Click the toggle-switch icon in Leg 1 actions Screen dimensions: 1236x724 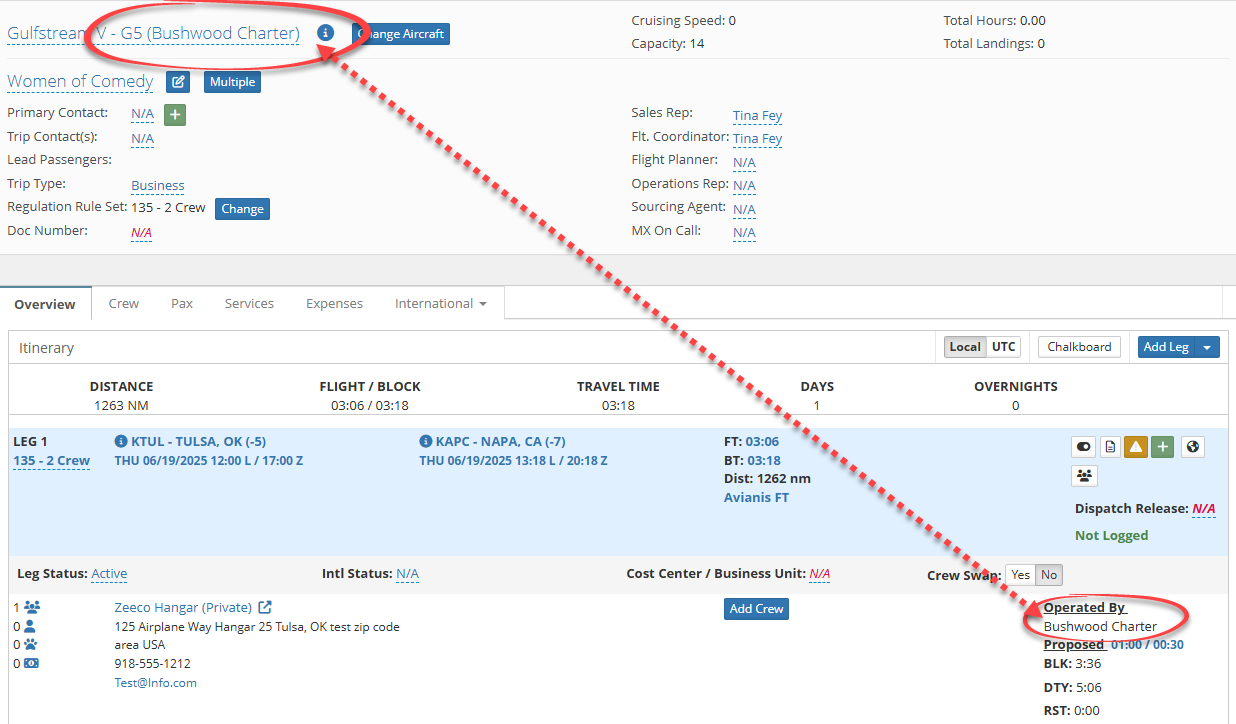point(1083,447)
